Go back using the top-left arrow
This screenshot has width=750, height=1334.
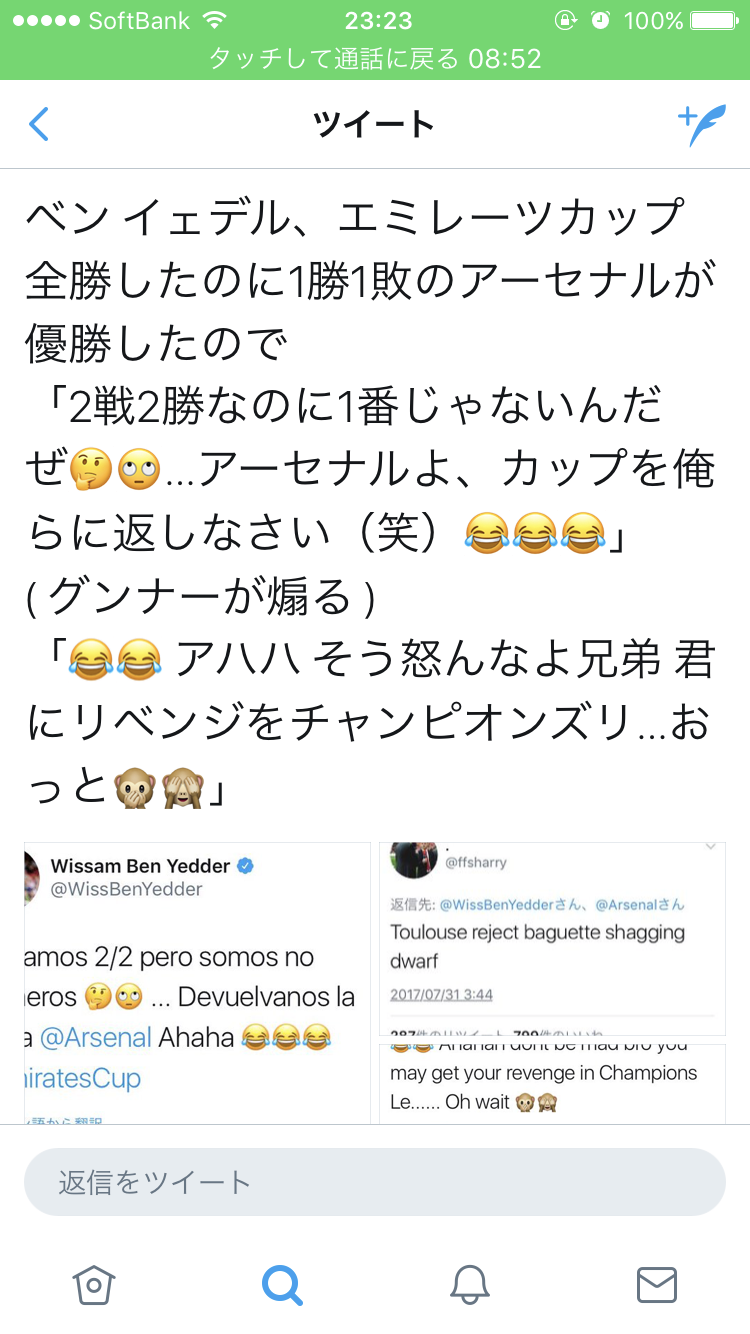(x=38, y=124)
